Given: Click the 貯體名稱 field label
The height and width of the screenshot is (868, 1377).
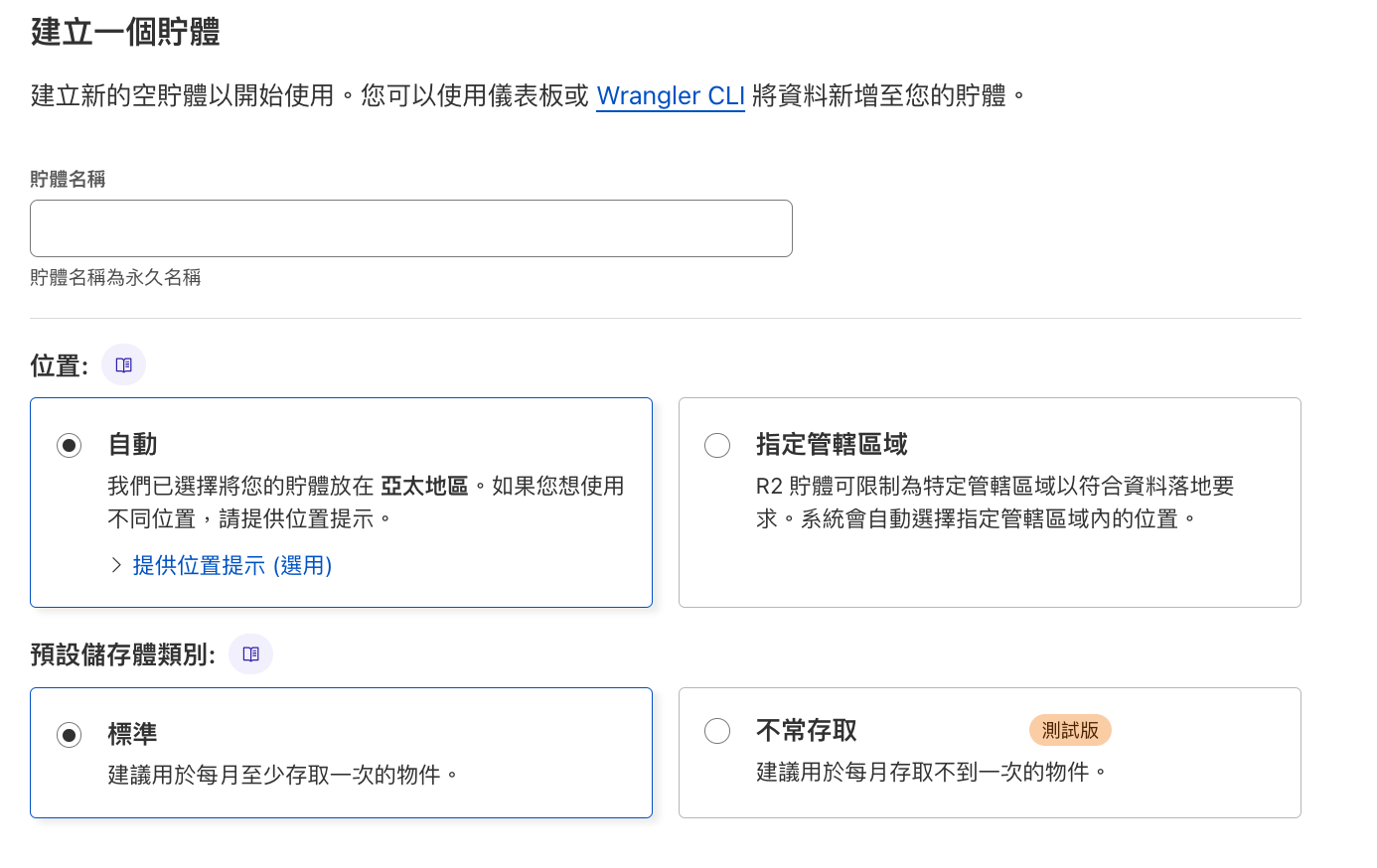Looking at the screenshot, I should pyautogui.click(x=68, y=179).
